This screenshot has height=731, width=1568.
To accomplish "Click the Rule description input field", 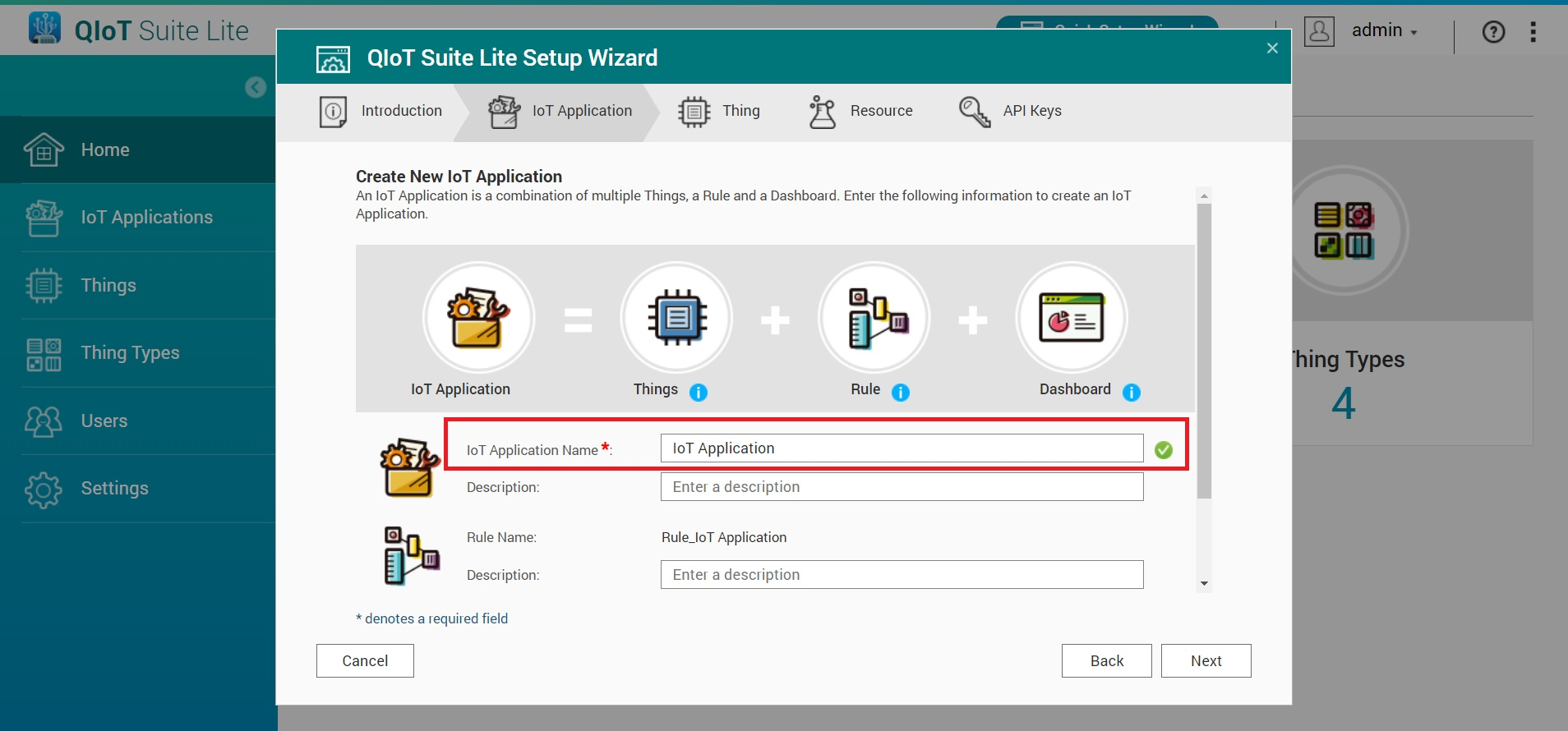I will click(902, 575).
